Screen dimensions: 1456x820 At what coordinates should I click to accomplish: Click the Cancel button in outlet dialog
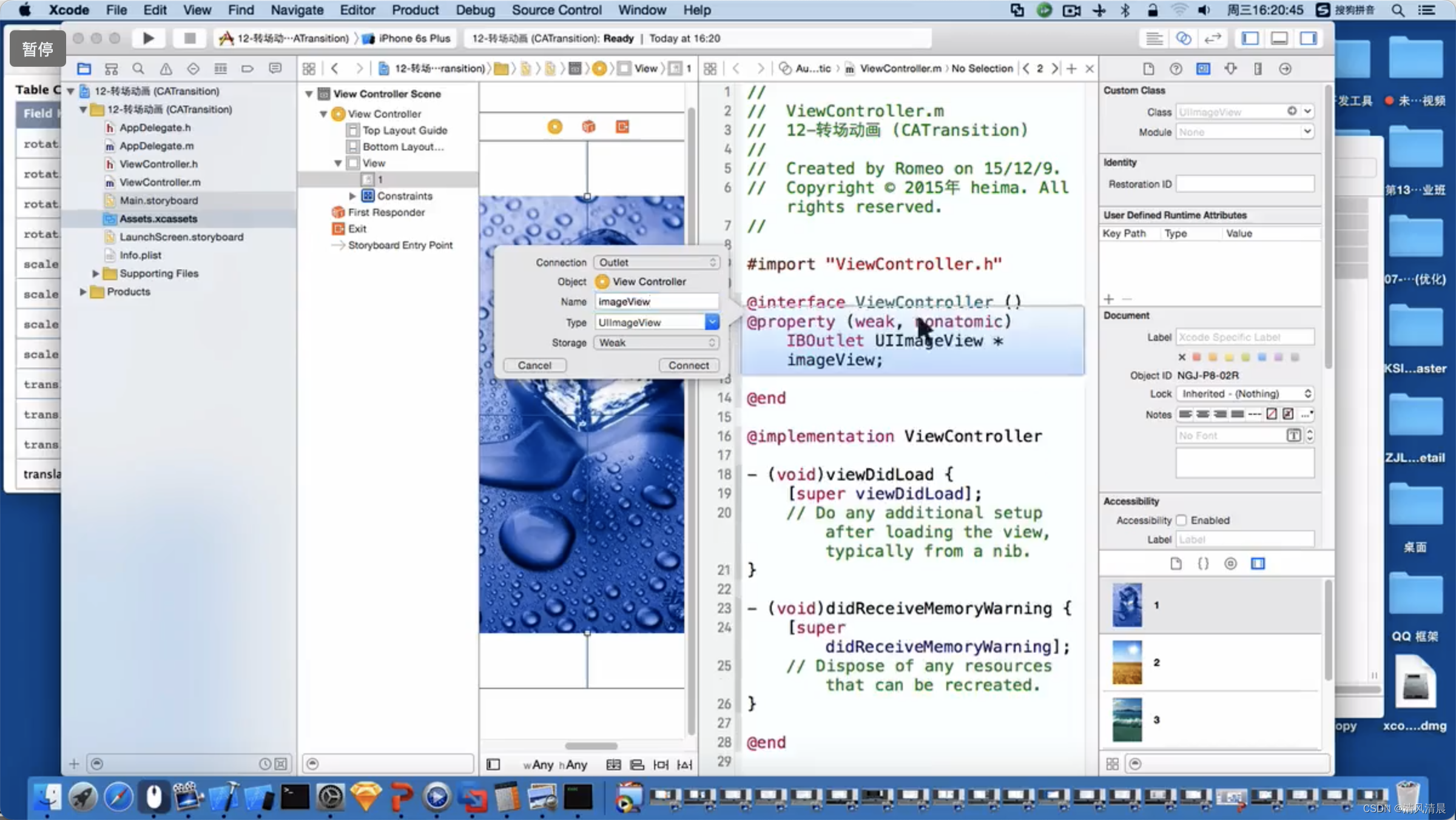point(535,365)
